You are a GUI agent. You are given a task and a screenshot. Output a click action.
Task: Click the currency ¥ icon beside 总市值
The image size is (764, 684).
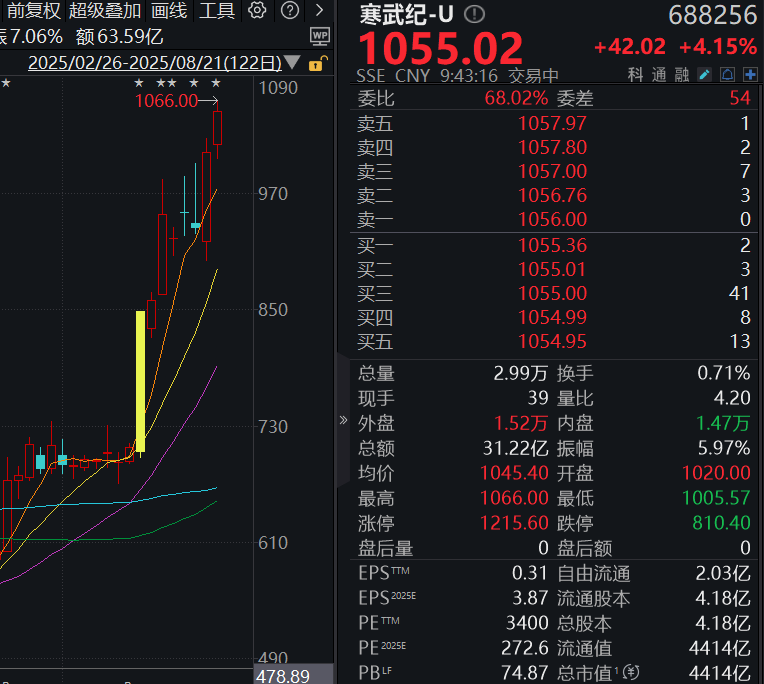pos(631,673)
